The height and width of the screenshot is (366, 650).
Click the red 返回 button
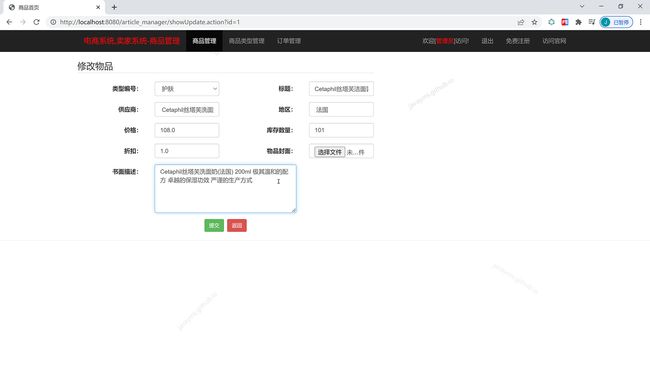tap(237, 225)
